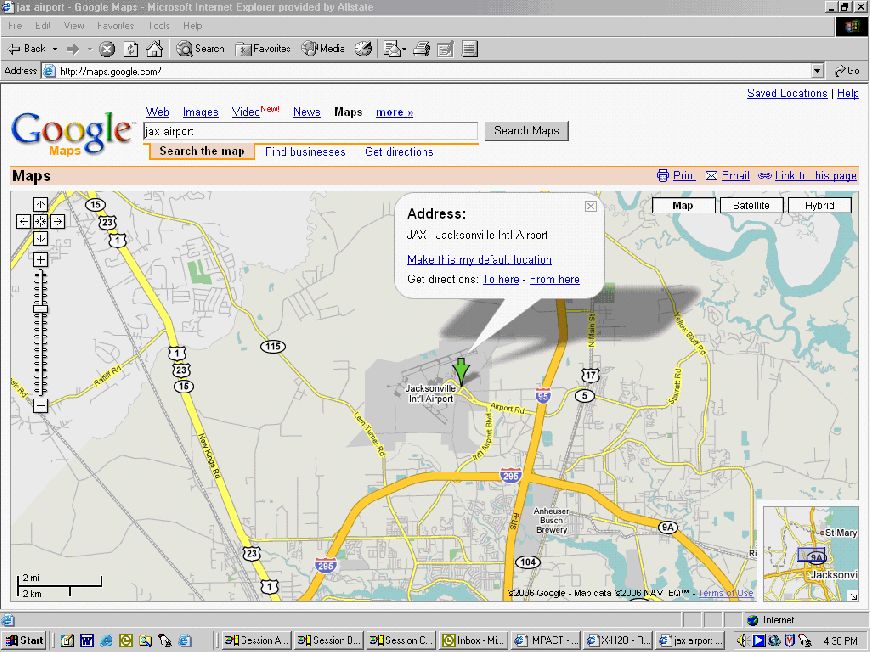The width and height of the screenshot is (870, 652).
Task: Click the green location marker on map
Action: coord(461,371)
